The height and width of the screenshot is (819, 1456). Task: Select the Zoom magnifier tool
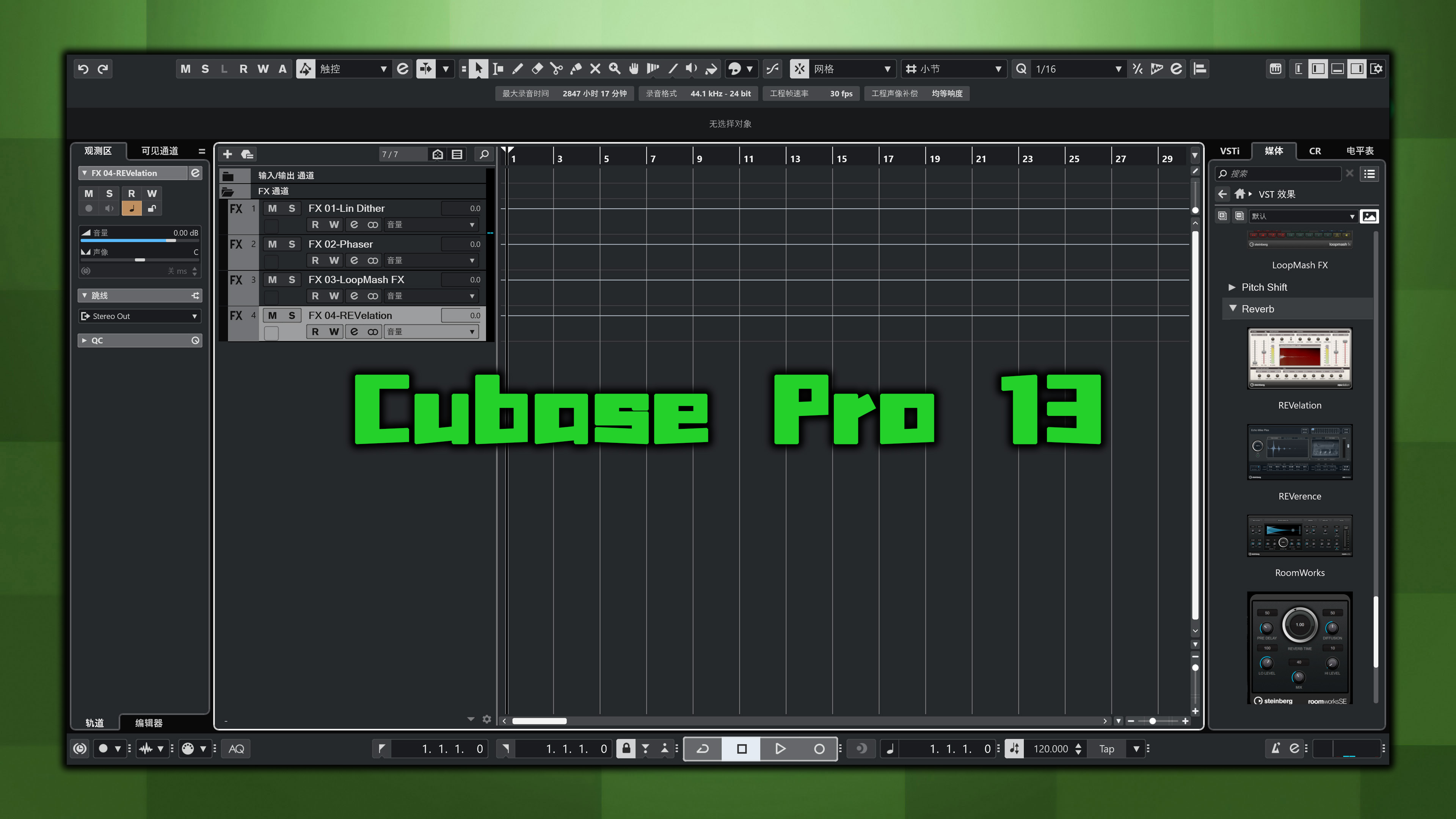click(x=614, y=69)
